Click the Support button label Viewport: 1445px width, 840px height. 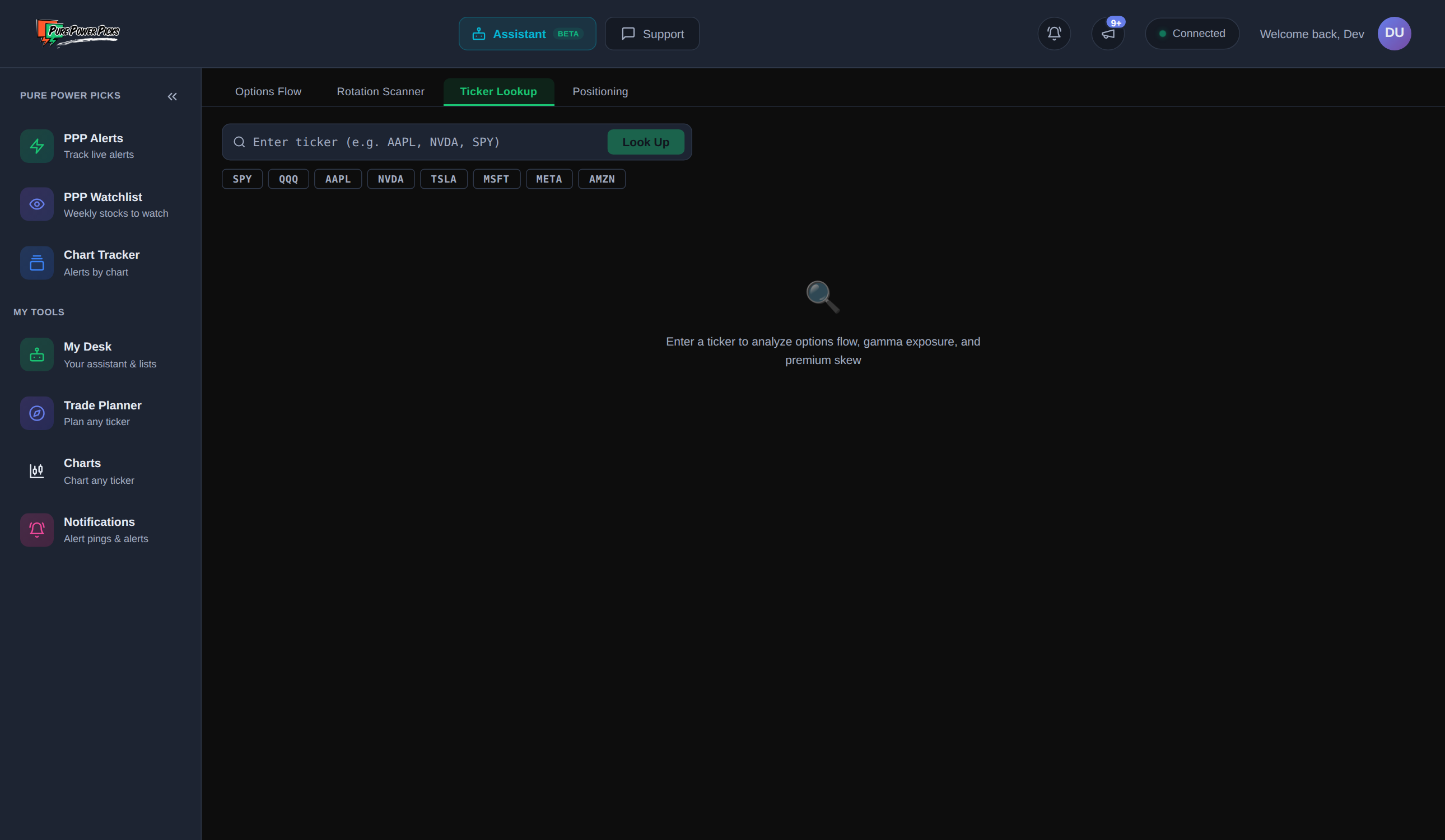(x=664, y=34)
